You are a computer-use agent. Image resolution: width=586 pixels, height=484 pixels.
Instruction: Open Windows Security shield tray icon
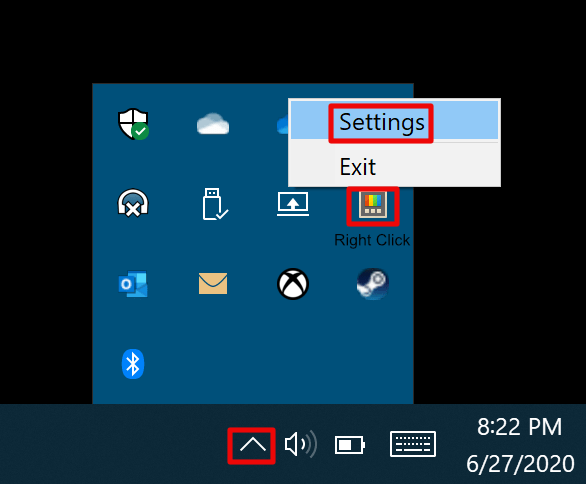(133, 124)
